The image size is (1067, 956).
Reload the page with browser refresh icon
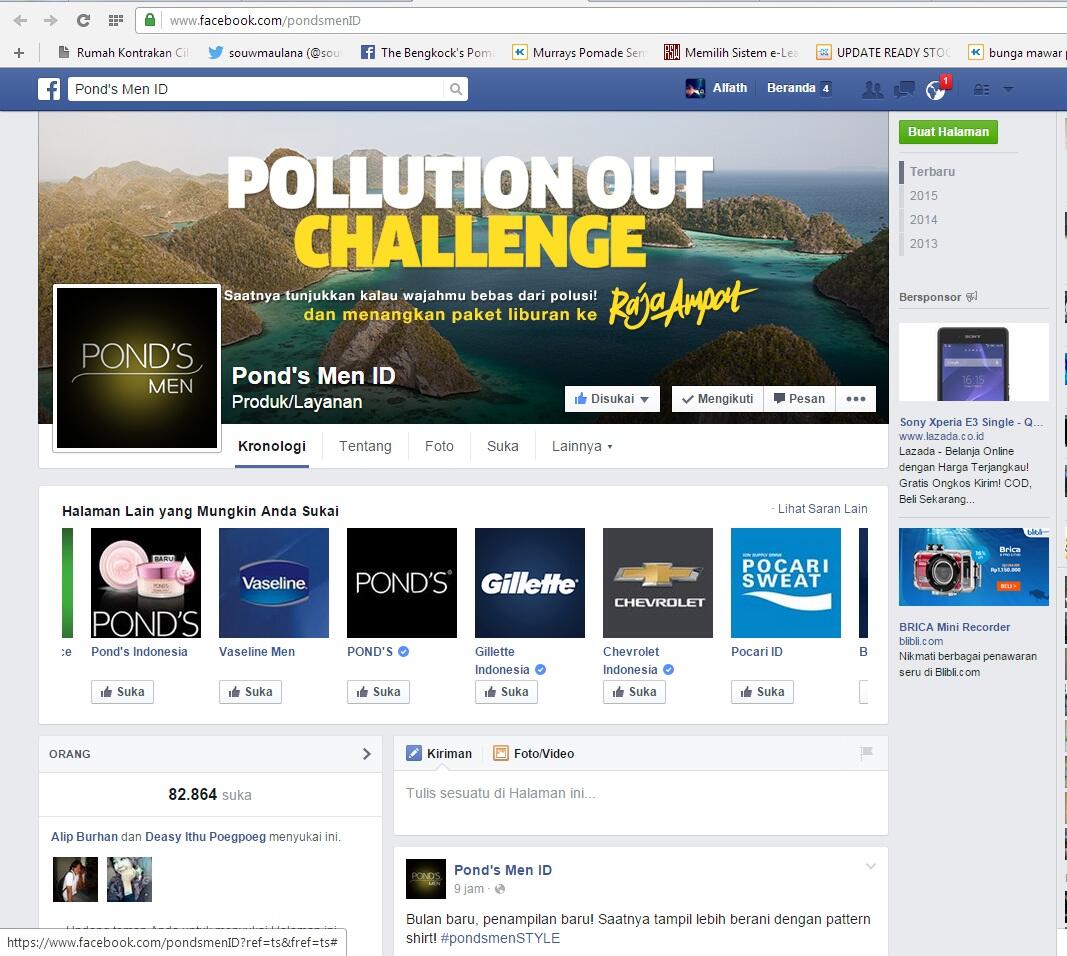click(83, 20)
